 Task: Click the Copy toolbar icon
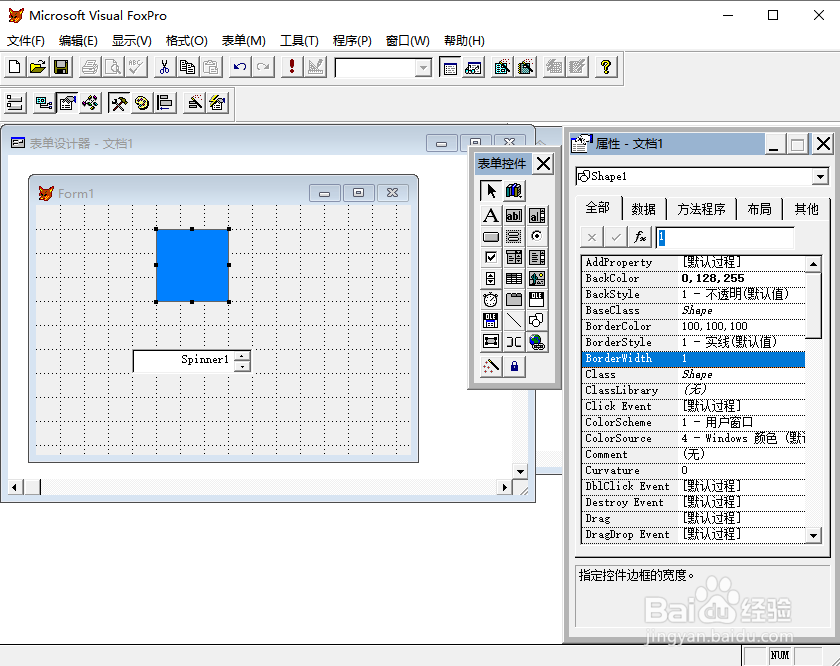188,67
